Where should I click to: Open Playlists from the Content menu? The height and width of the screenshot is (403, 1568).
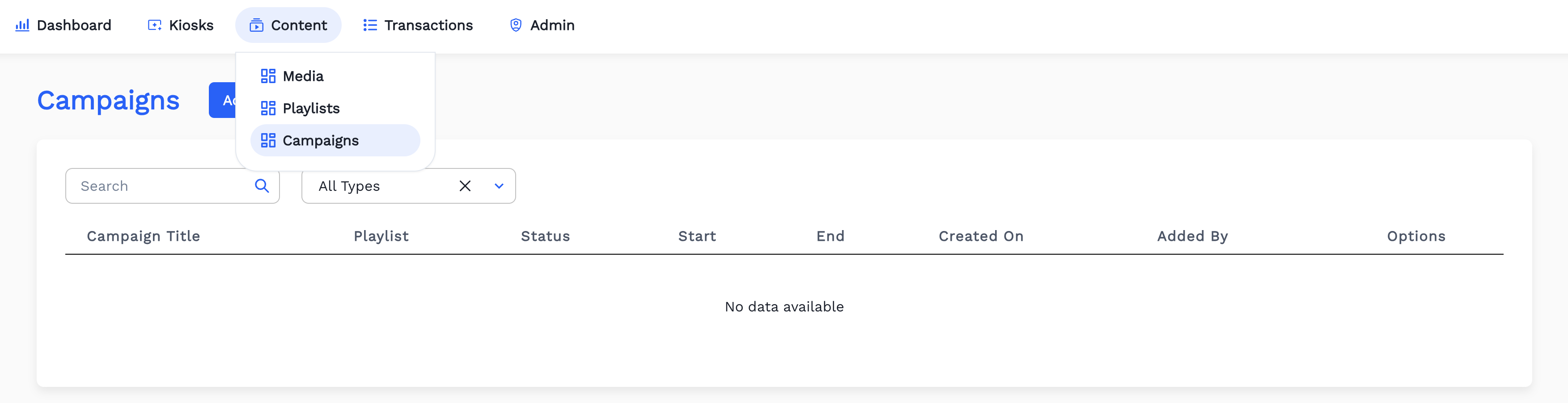(x=311, y=108)
